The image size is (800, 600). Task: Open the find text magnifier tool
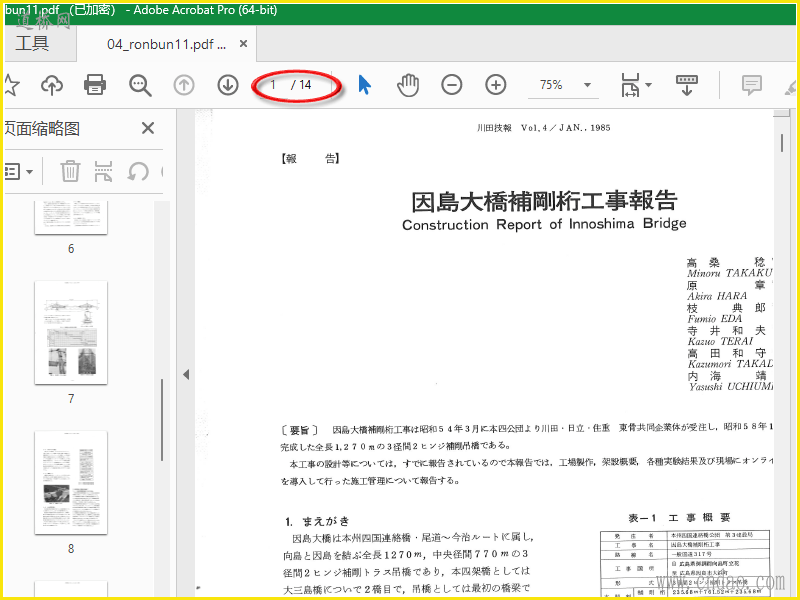click(x=140, y=85)
